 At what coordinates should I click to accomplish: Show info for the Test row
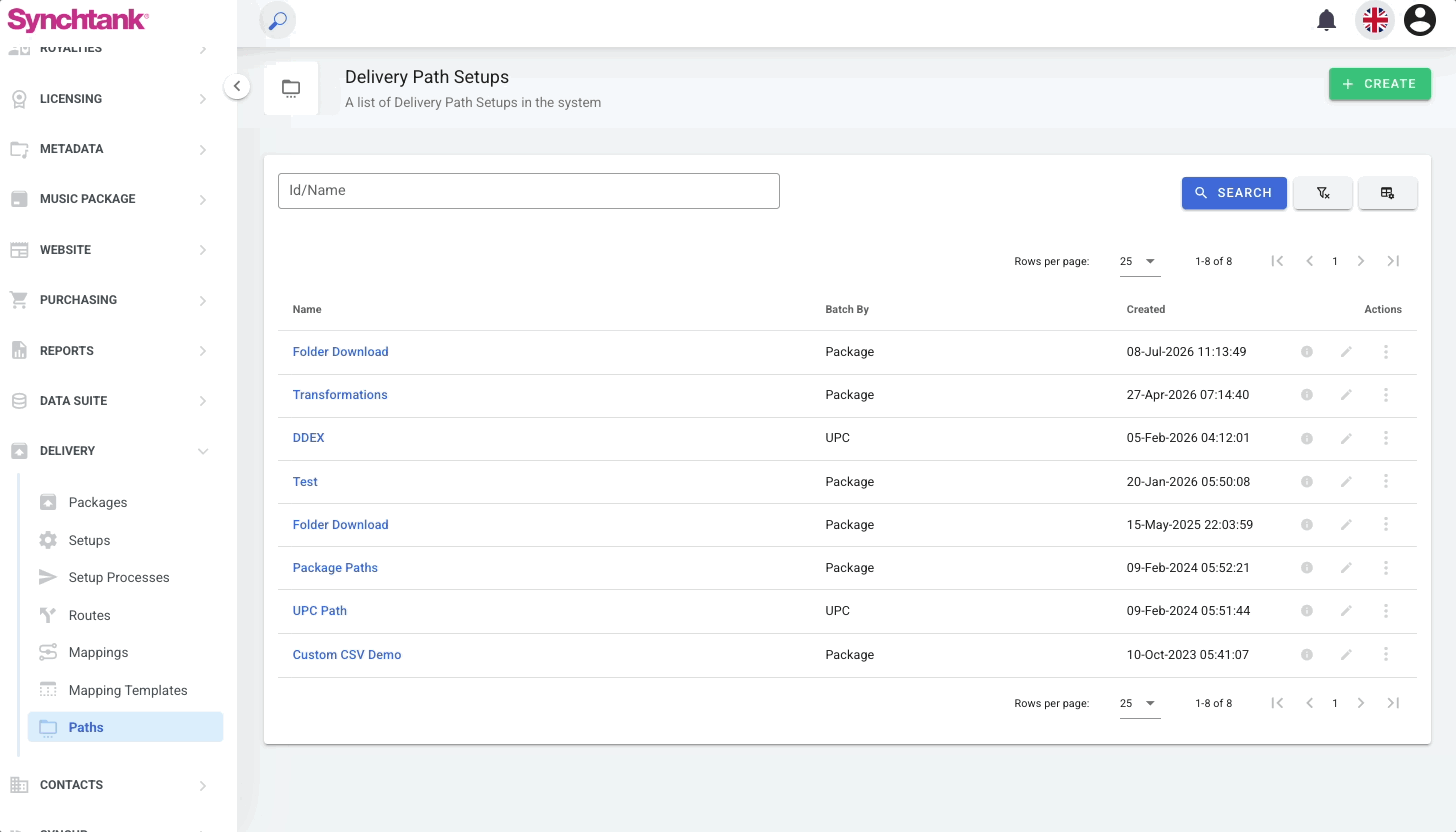(1306, 482)
